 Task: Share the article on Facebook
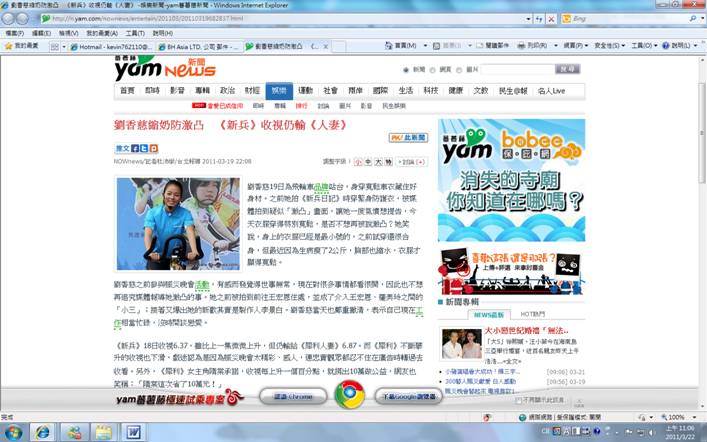(135, 148)
